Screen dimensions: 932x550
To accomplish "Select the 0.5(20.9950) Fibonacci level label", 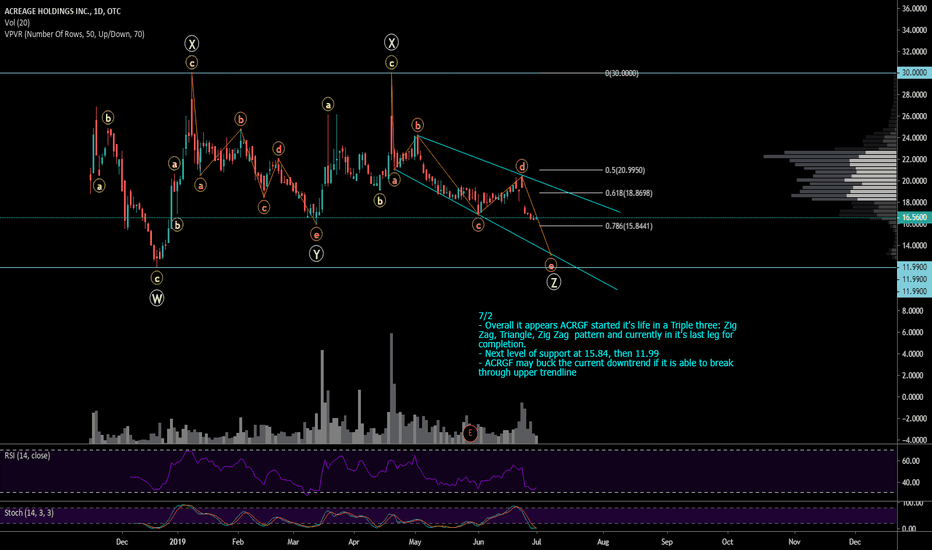I will pos(625,170).
